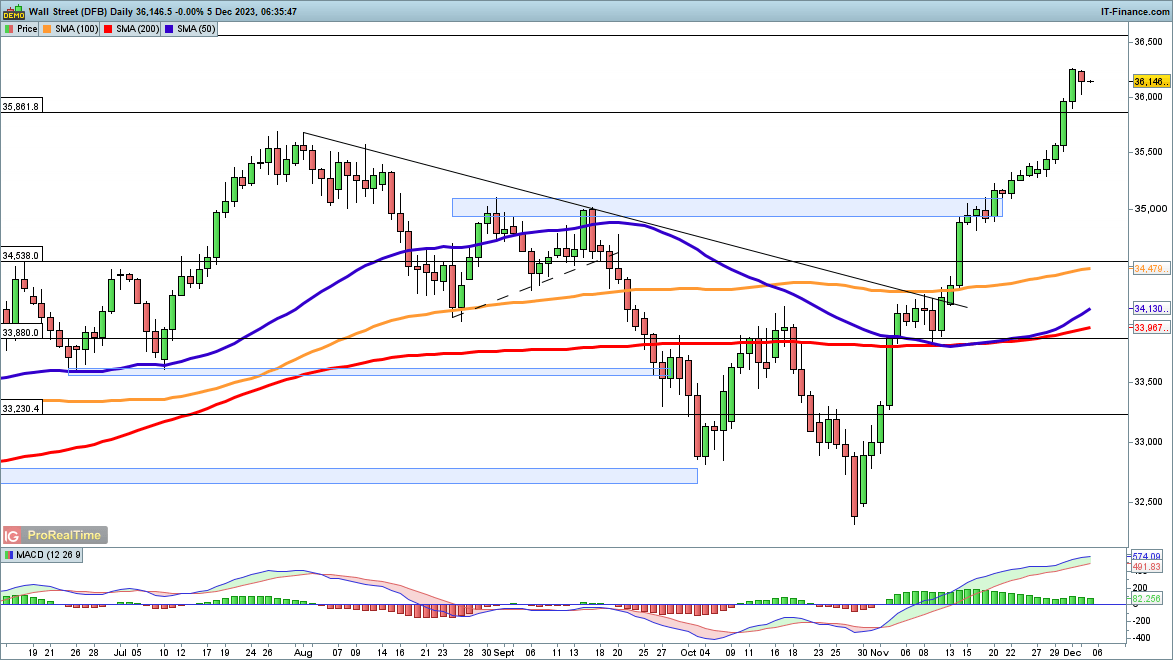Click the Nov label on the date axis
The height and width of the screenshot is (660, 1173).
[879, 653]
